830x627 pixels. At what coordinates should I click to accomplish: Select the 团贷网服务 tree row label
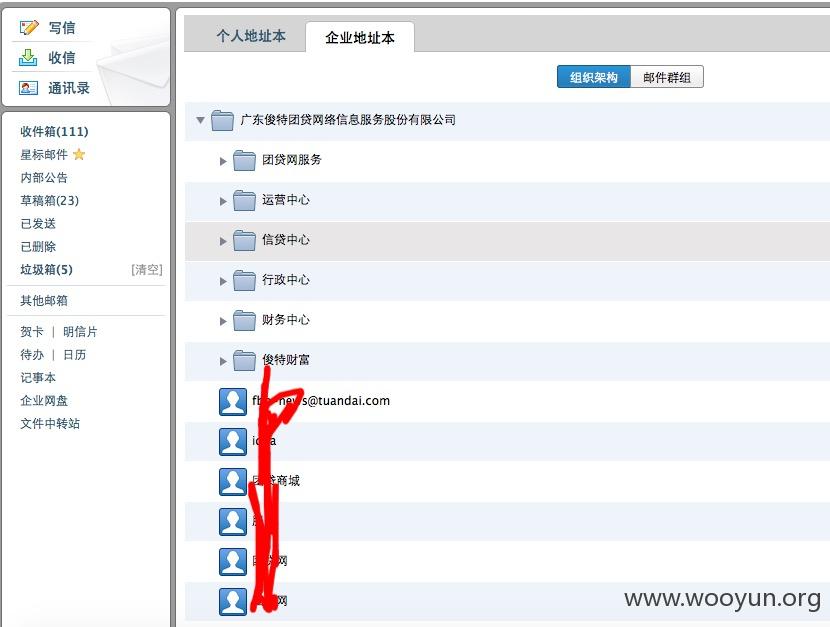292,160
